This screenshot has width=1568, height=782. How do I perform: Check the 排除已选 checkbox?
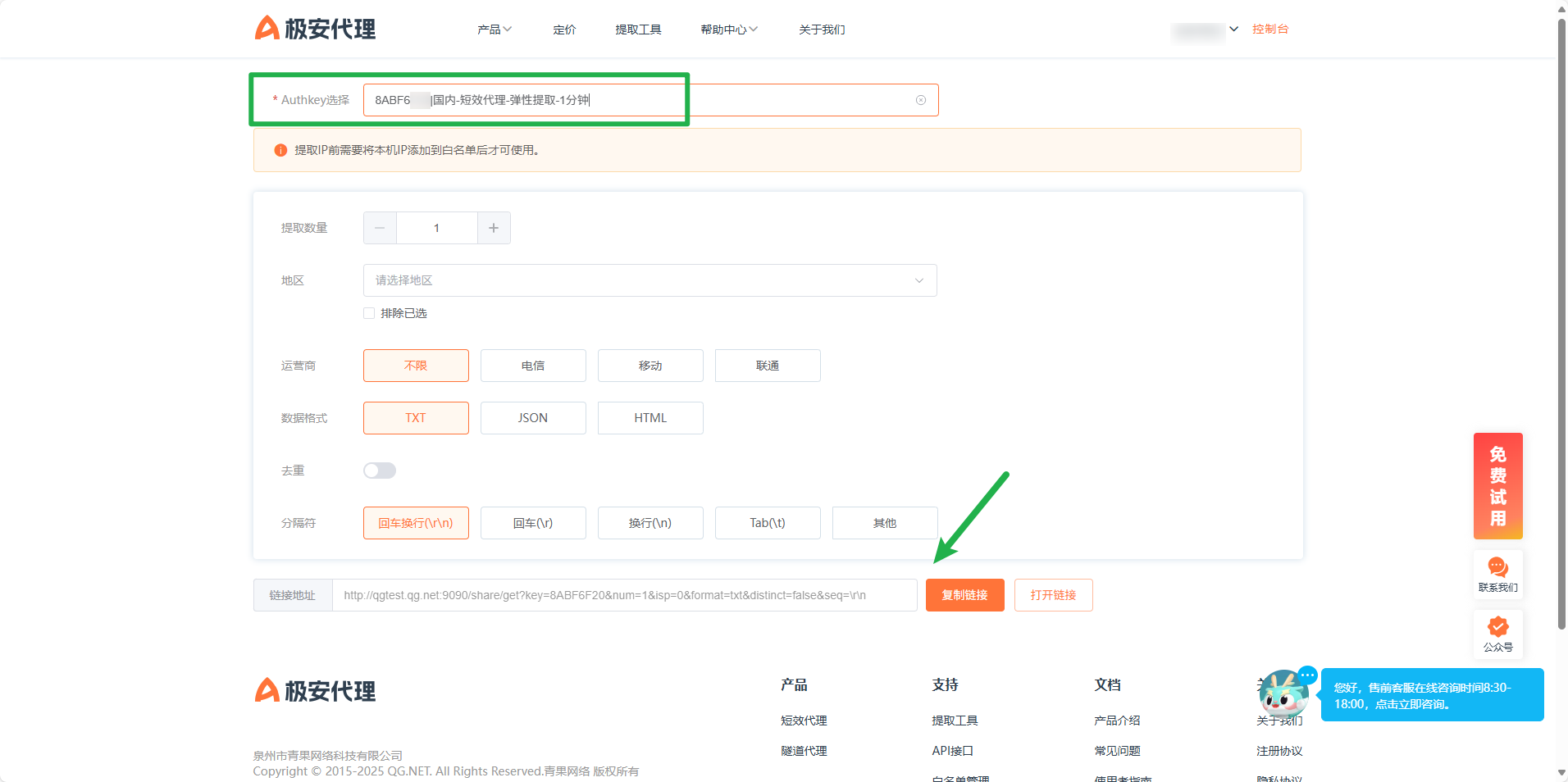369,313
